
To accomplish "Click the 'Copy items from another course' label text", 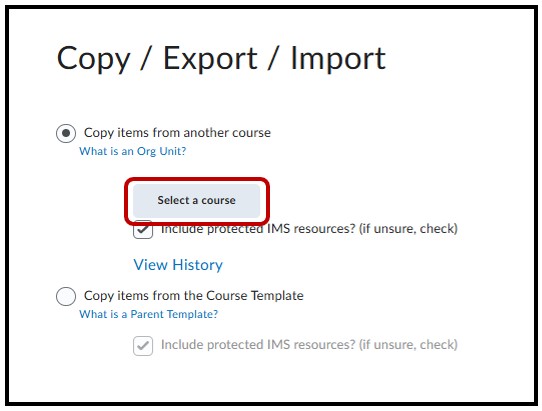I will click(177, 133).
